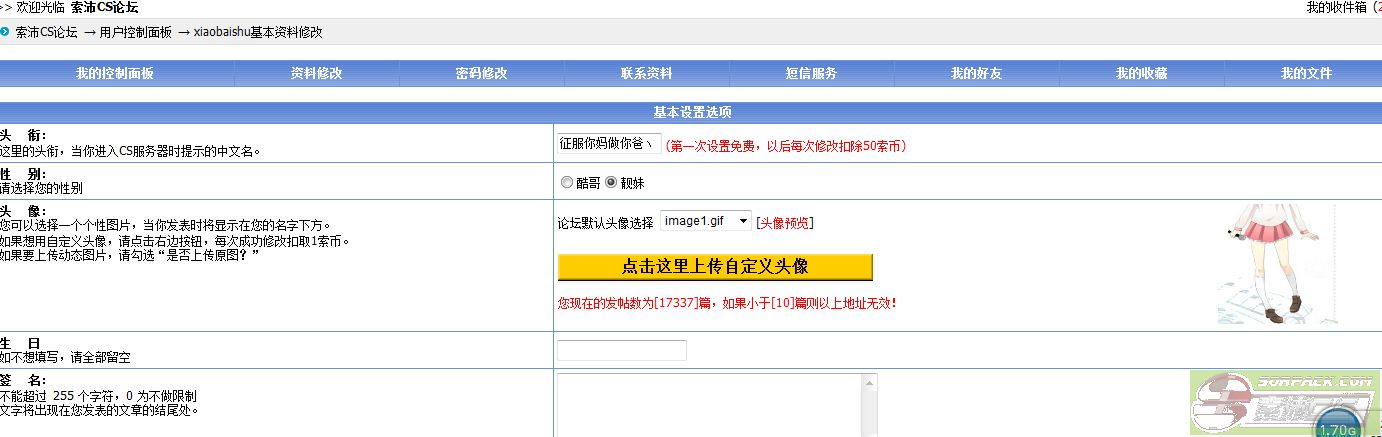Select the 靓妹 gender radio button
The height and width of the screenshot is (437, 1382).
click(x=612, y=183)
